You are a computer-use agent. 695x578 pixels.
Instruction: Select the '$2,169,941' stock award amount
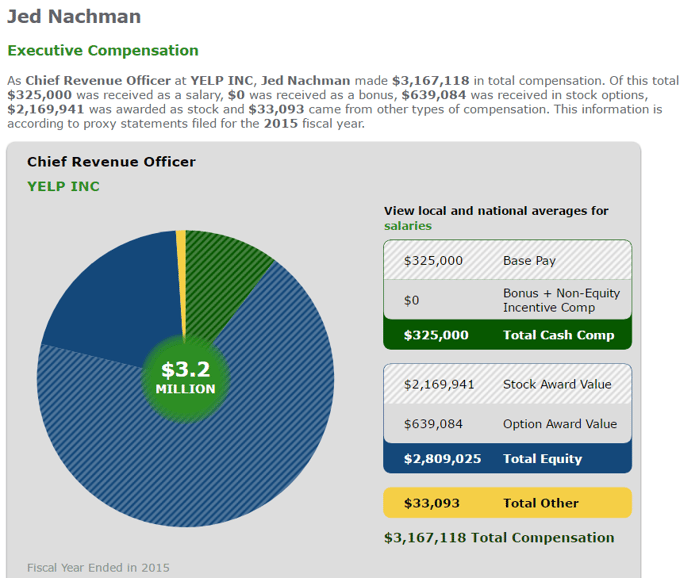[x=439, y=384]
